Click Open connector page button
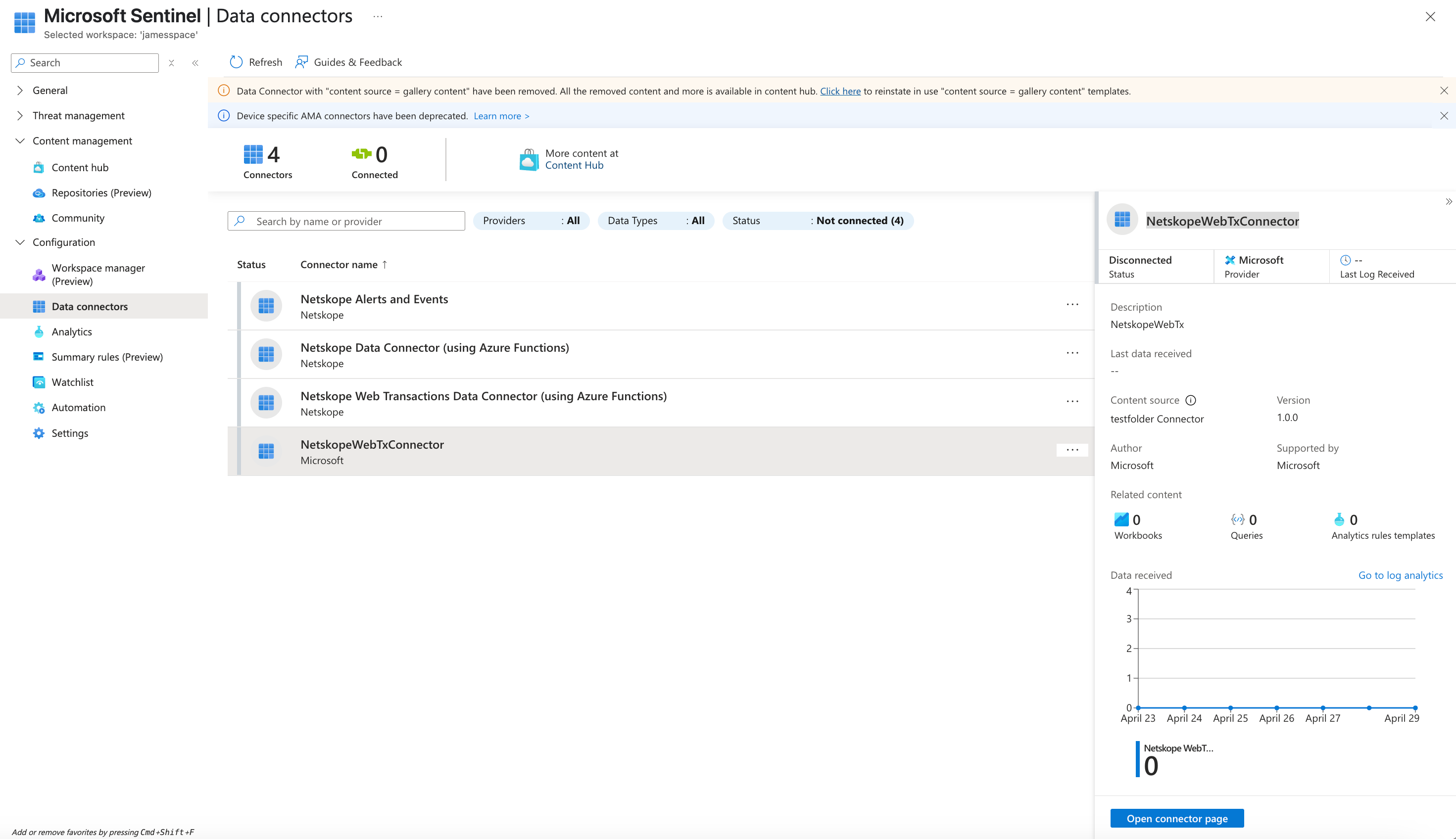 point(1176,818)
